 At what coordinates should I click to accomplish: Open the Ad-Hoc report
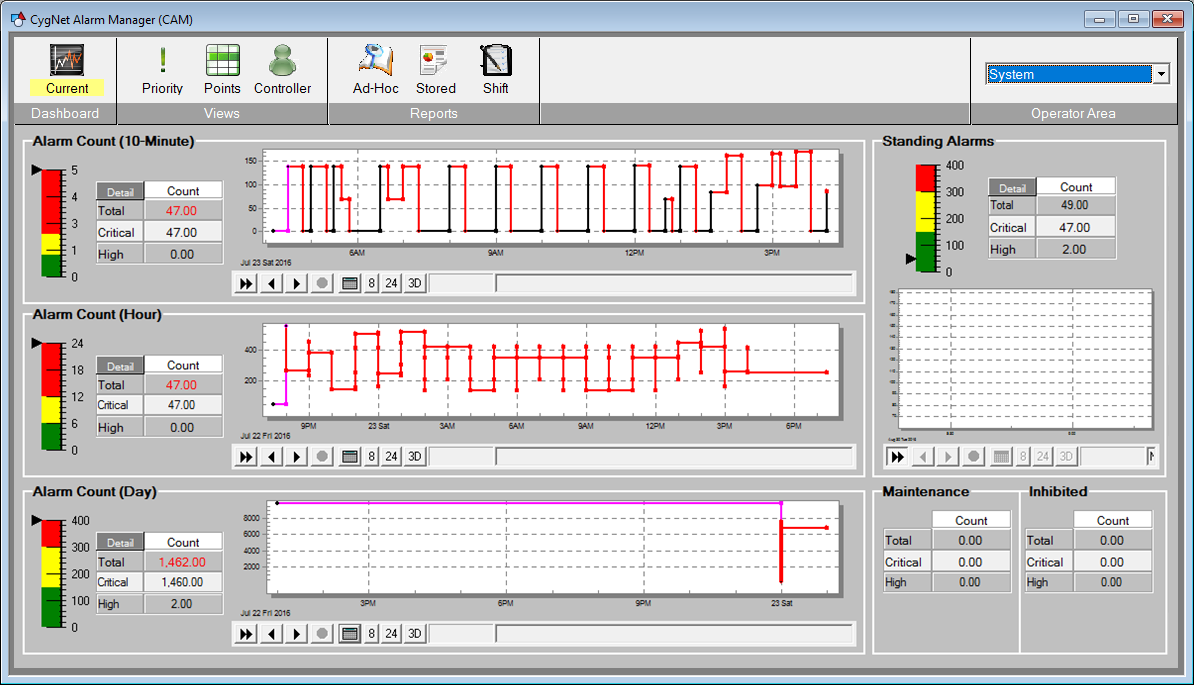click(375, 70)
